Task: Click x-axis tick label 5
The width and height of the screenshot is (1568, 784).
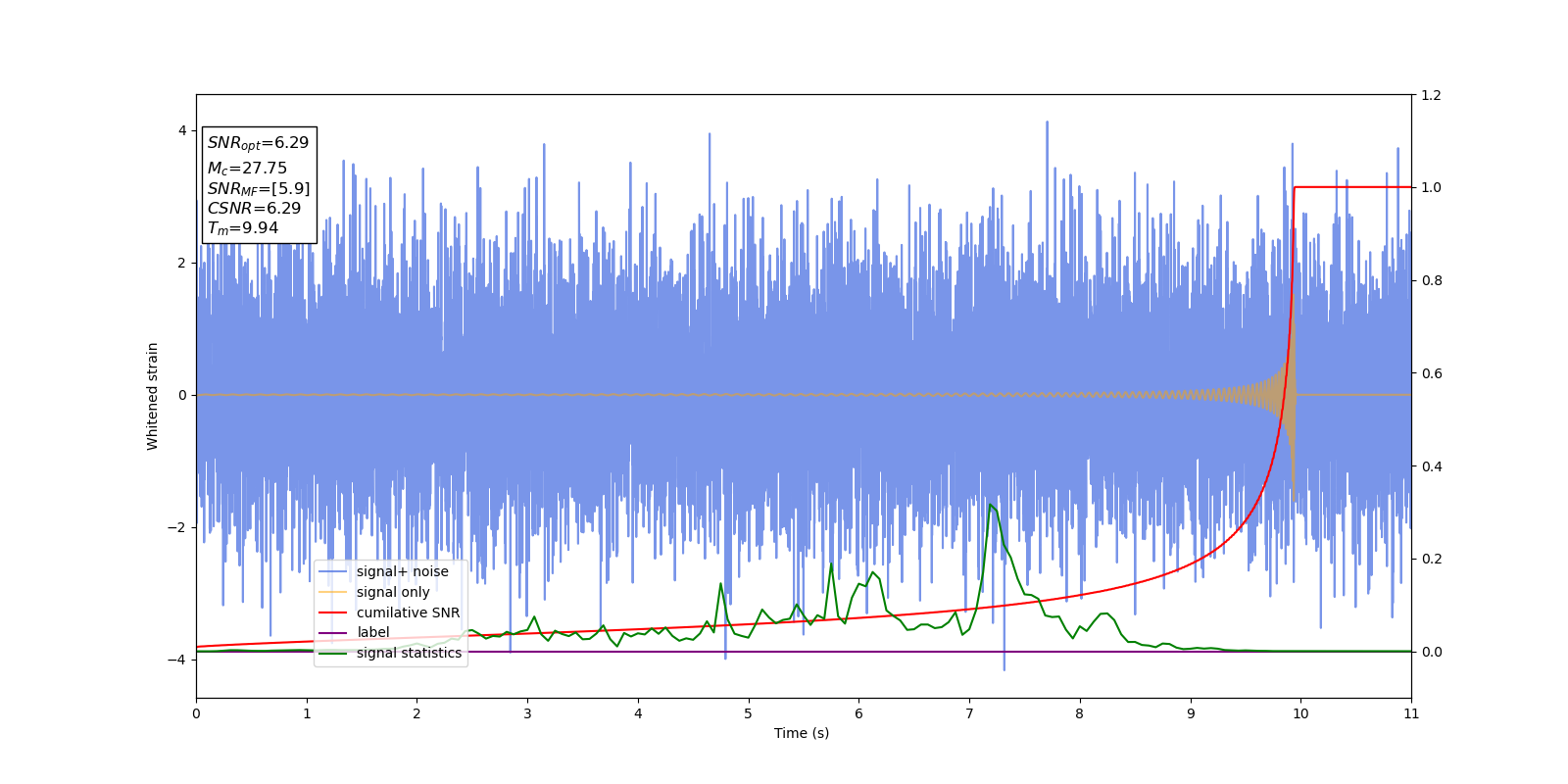Action: coord(749,713)
